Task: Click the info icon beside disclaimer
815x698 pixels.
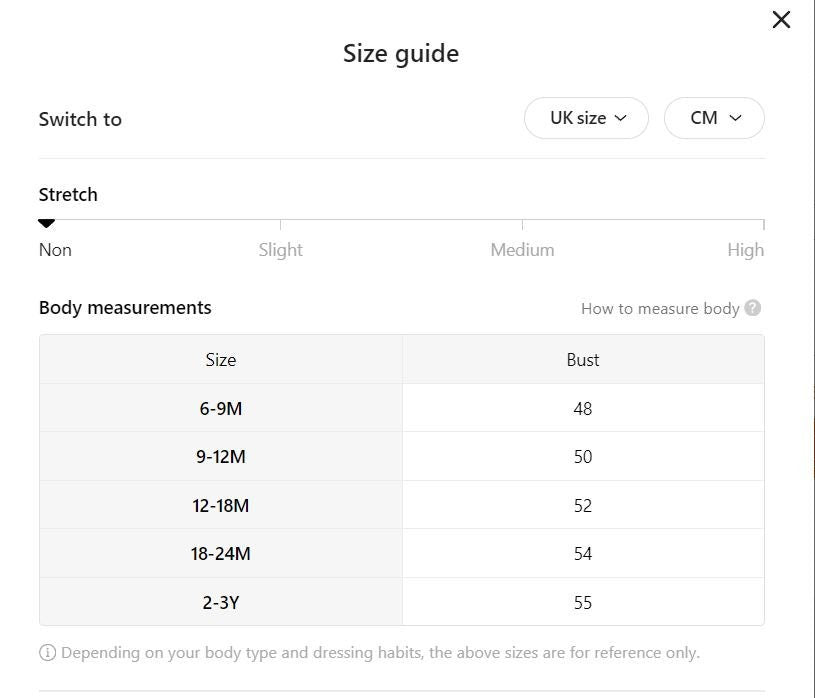Action: click(x=47, y=653)
